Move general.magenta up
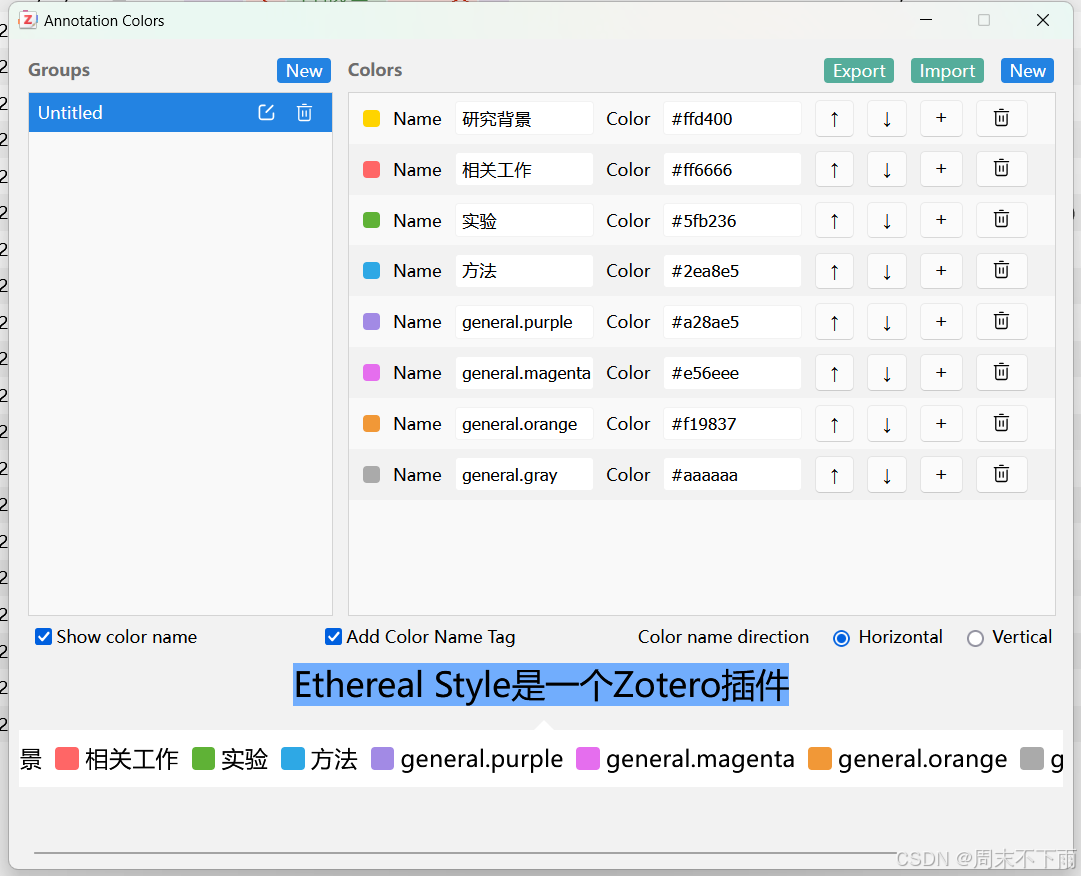 click(x=834, y=373)
